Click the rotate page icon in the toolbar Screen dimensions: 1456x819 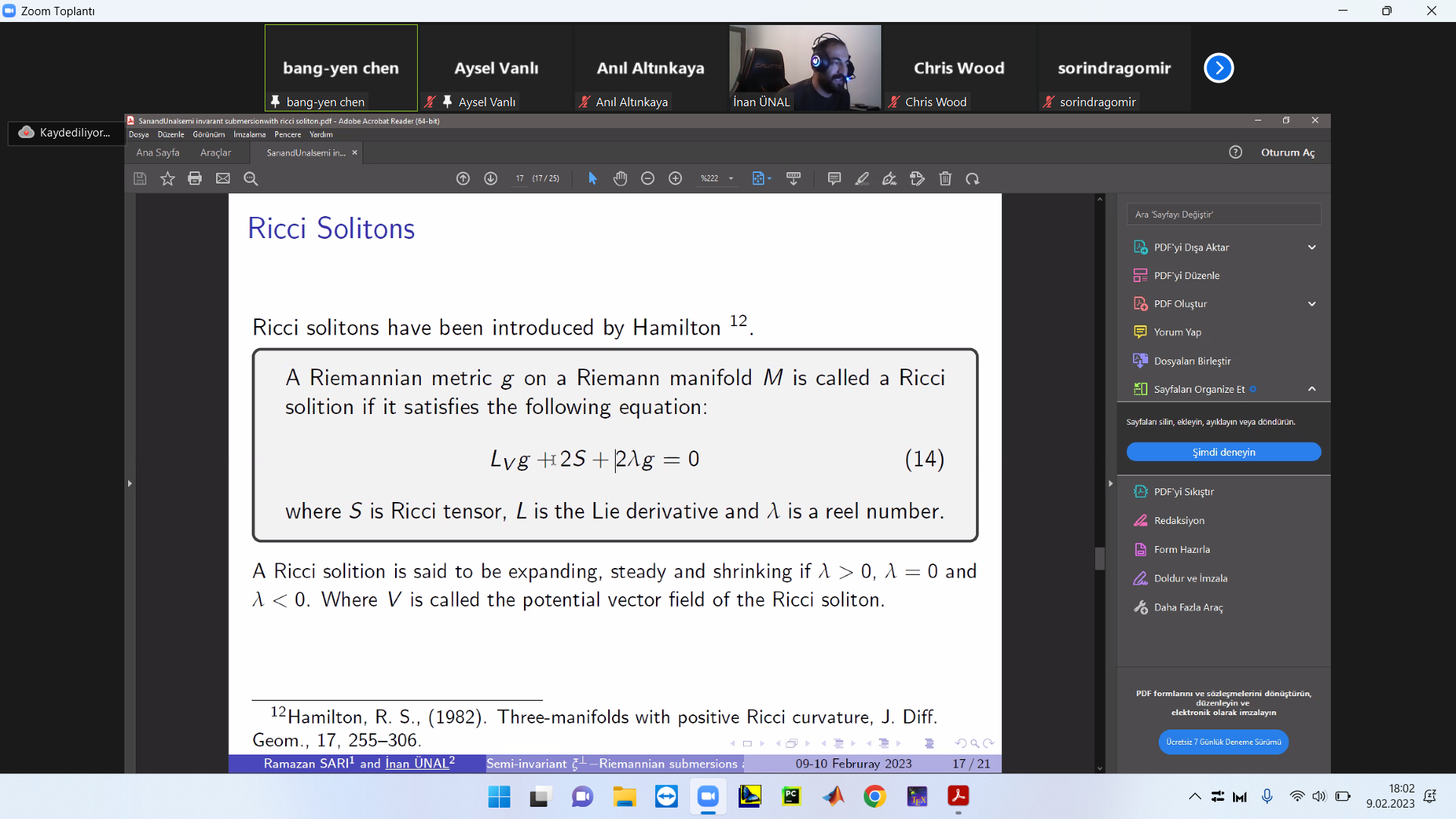click(x=973, y=179)
